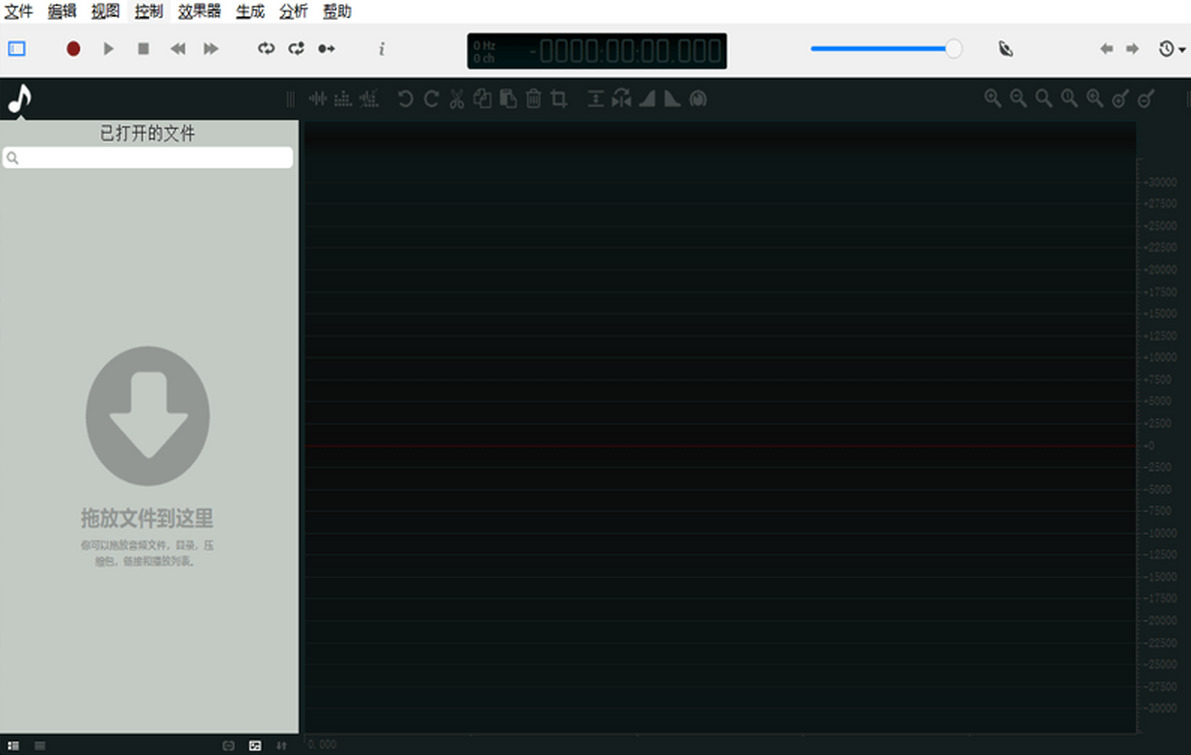The height and width of the screenshot is (755, 1191).
Task: Click the paste icon
Action: coord(508,99)
